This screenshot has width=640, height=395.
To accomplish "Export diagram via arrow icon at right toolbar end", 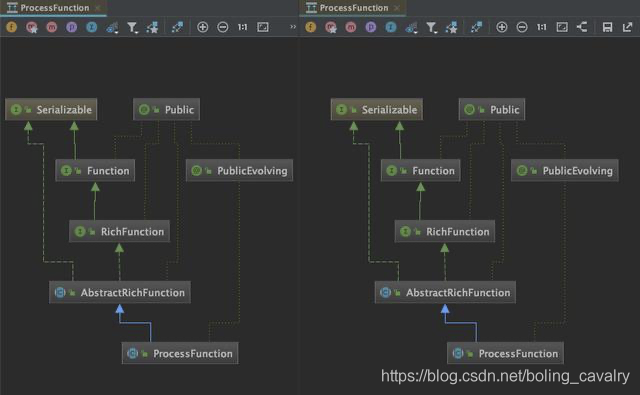I will [x=627, y=27].
